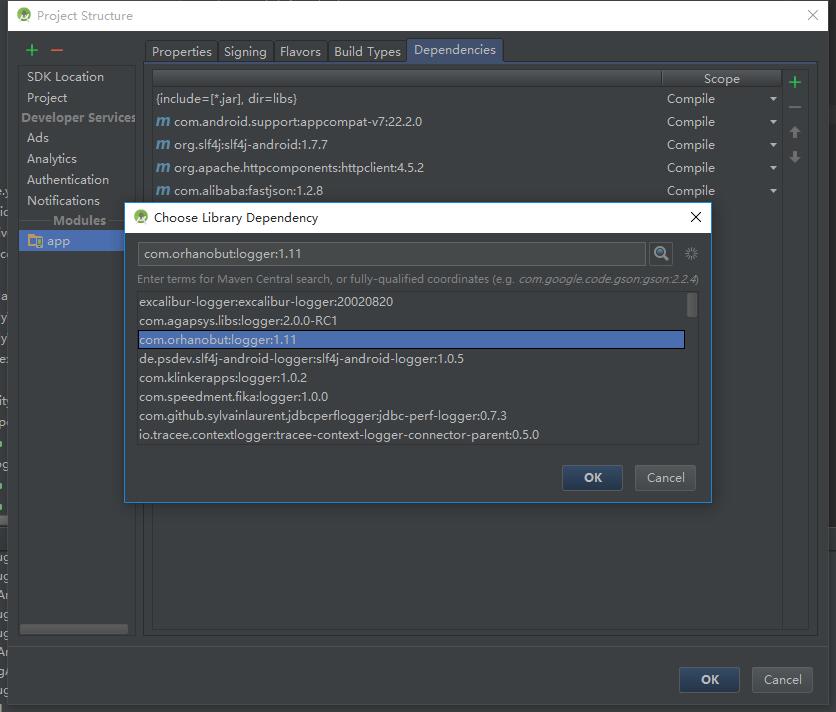The image size is (836, 712).
Task: Open scope dropdown for appcompat-v7 dependency
Action: (773, 122)
